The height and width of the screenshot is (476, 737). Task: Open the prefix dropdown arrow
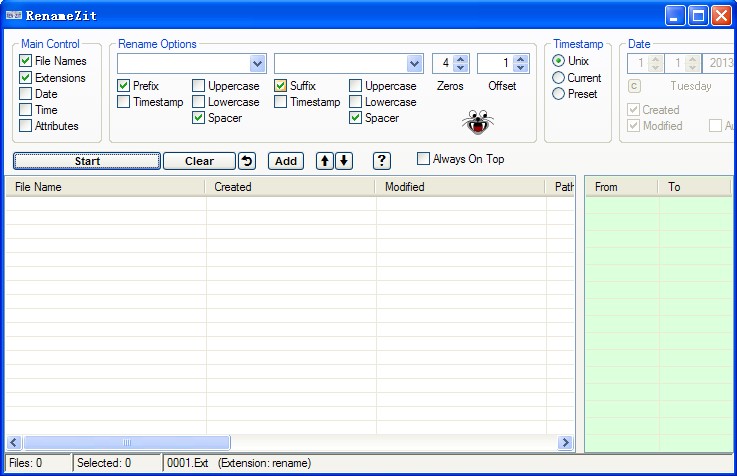pos(257,63)
